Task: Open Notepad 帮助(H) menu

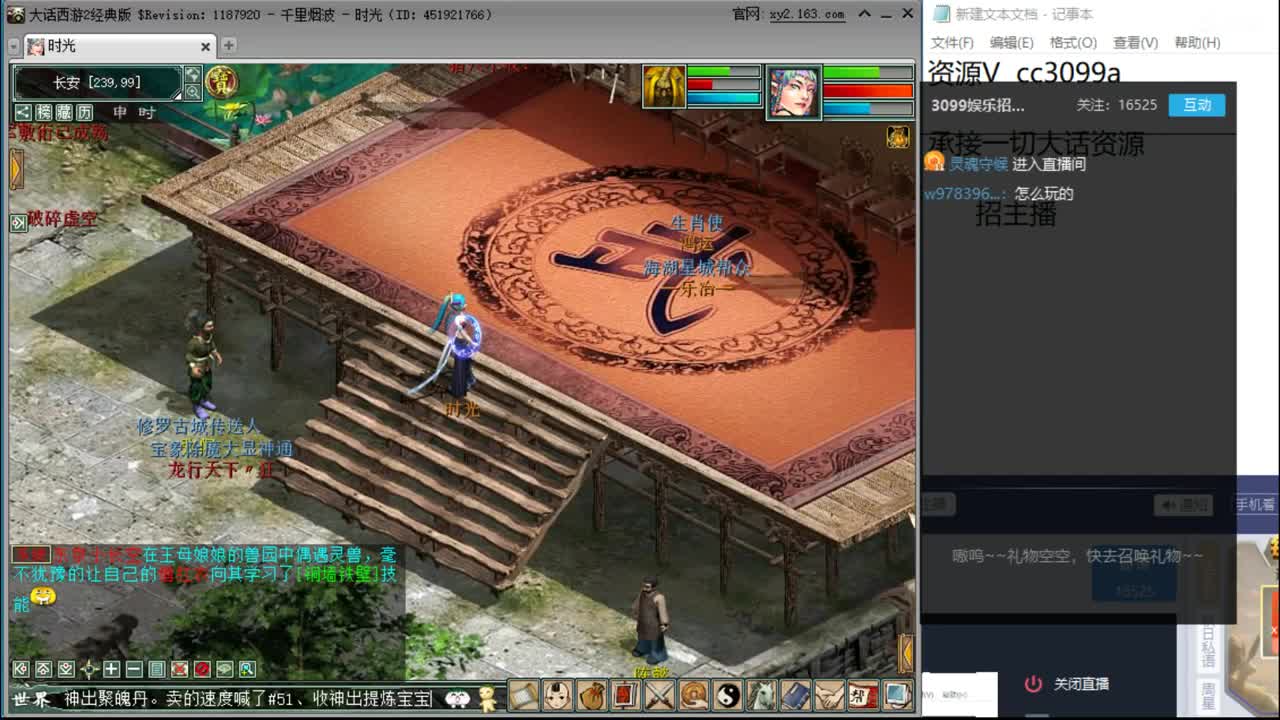Action: coord(1197,43)
